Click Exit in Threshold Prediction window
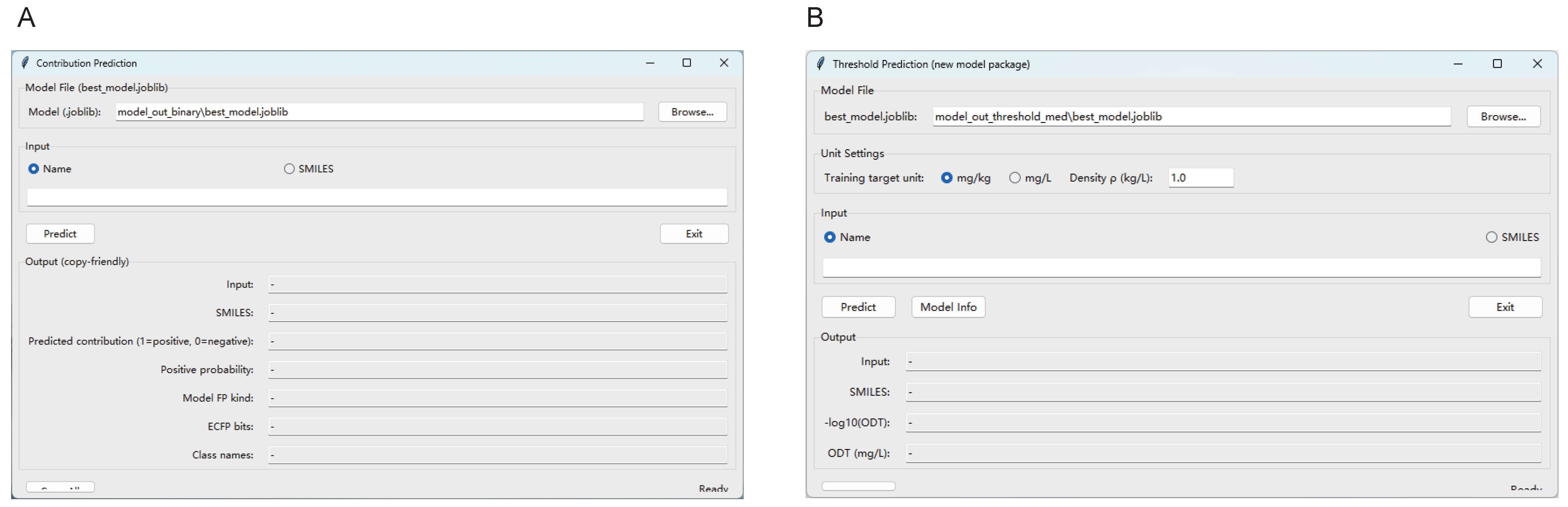The image size is (1568, 507). [1505, 307]
